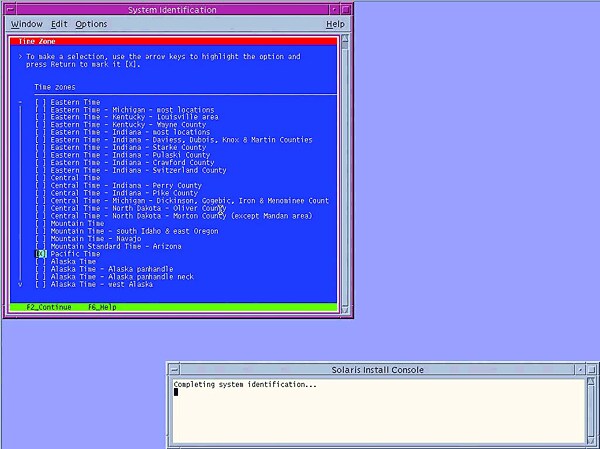
Task: Select Alaska Time - west Alaska checkbox
Action: click(41, 284)
